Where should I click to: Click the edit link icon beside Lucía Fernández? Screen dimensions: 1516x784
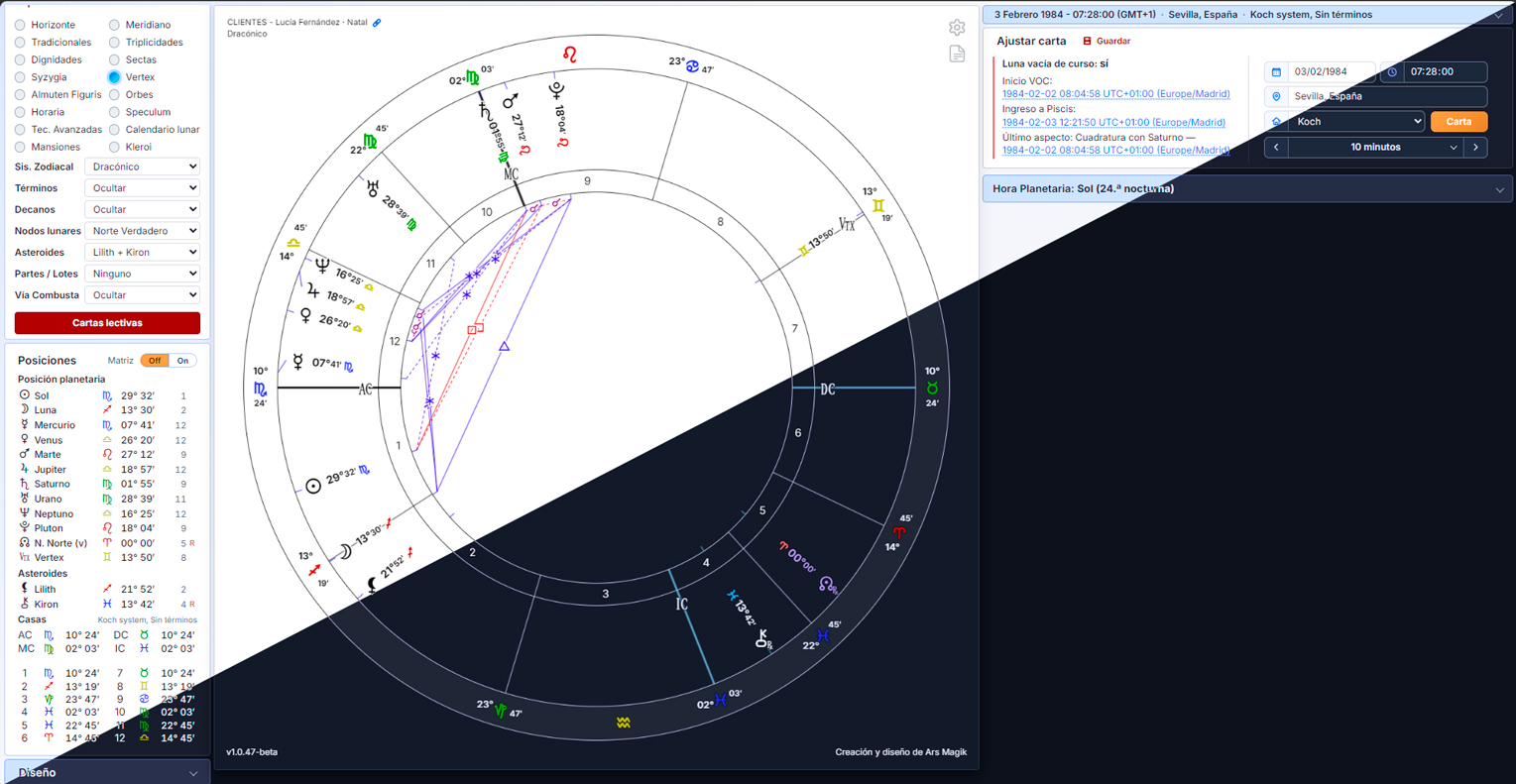(x=377, y=22)
